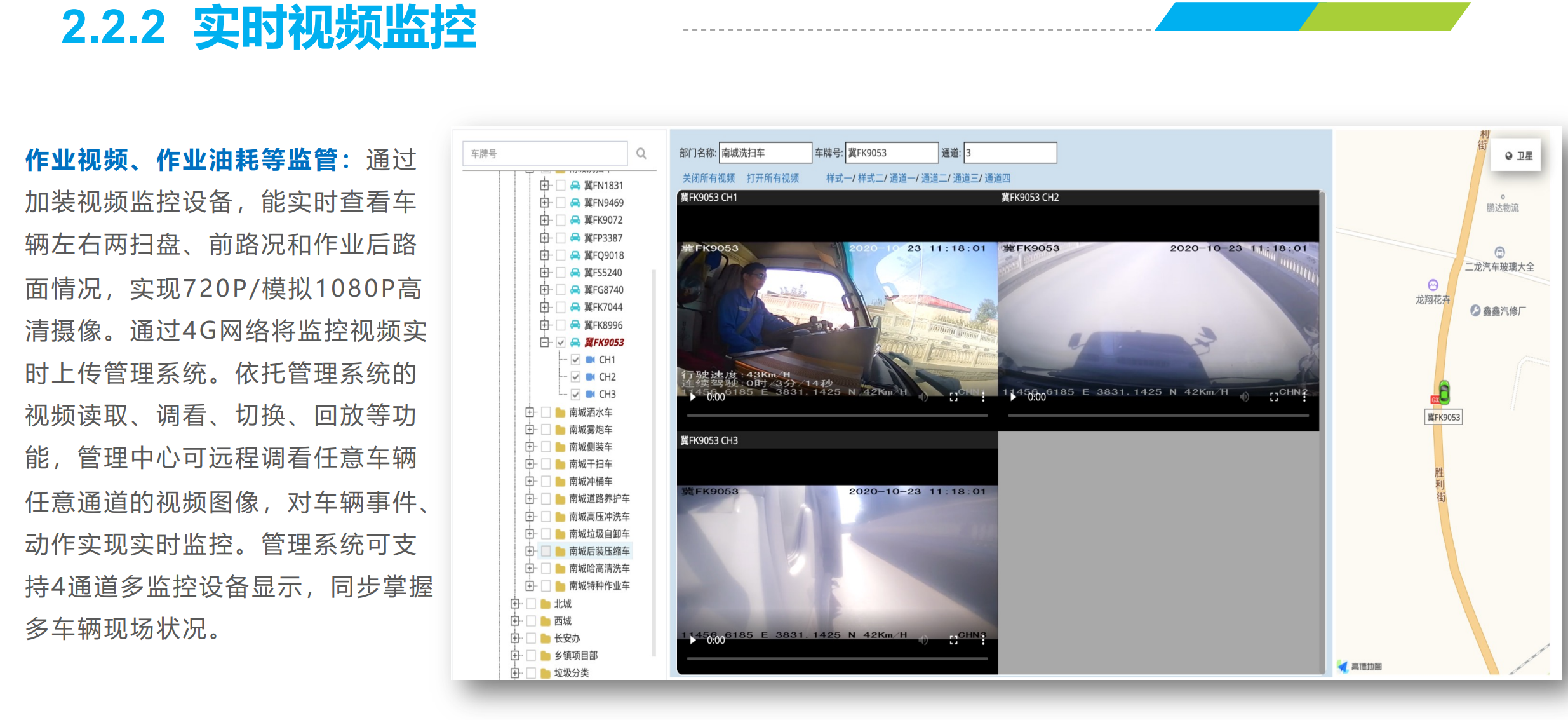
Task: Uncheck the CH1 channel checkbox
Action: [x=575, y=360]
